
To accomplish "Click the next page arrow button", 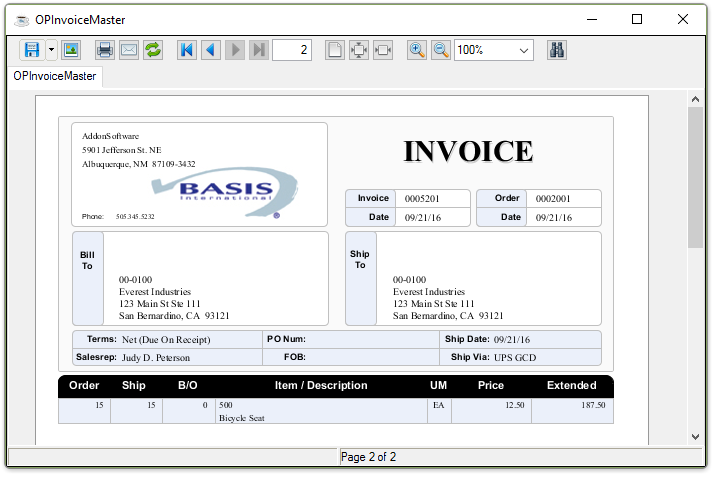I will tap(235, 50).
